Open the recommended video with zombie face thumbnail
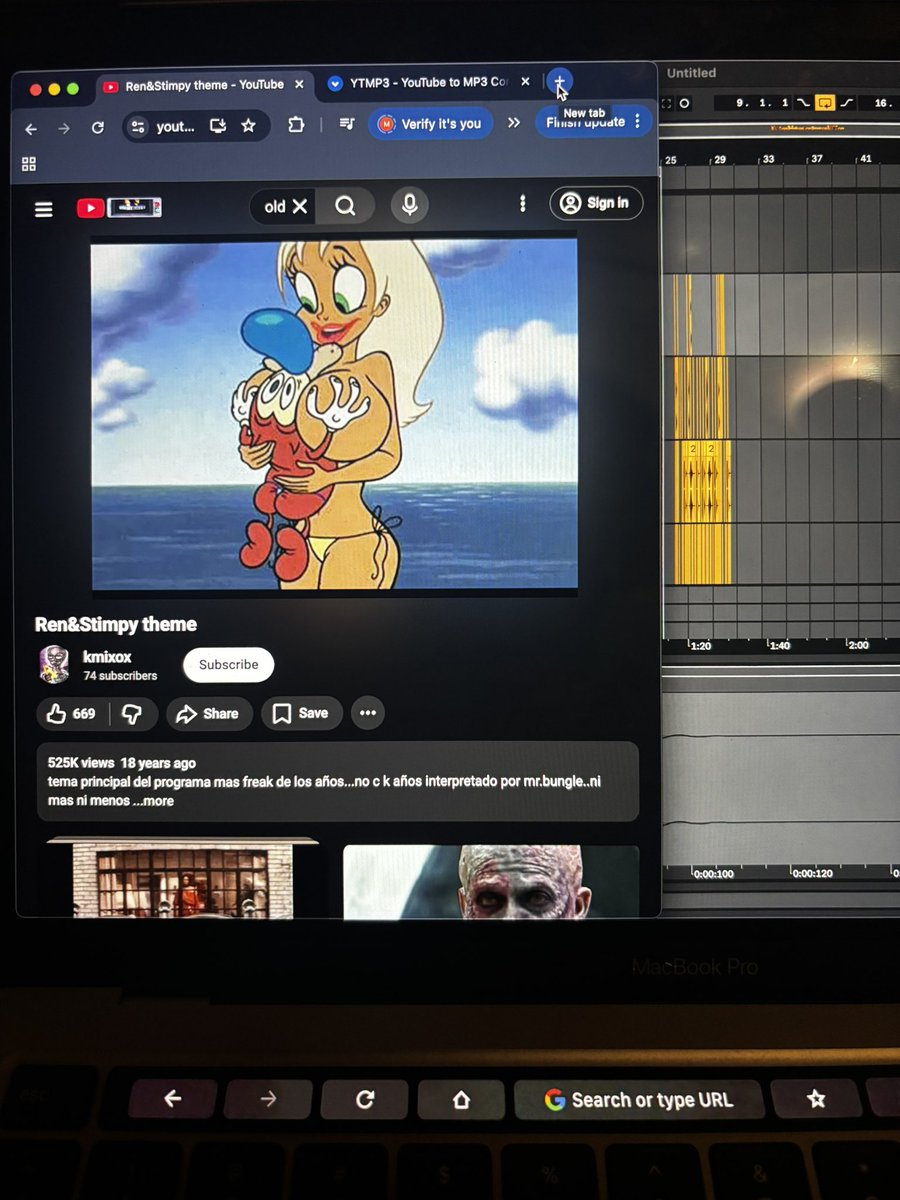Image resolution: width=900 pixels, height=1200 pixels. pos(491,882)
